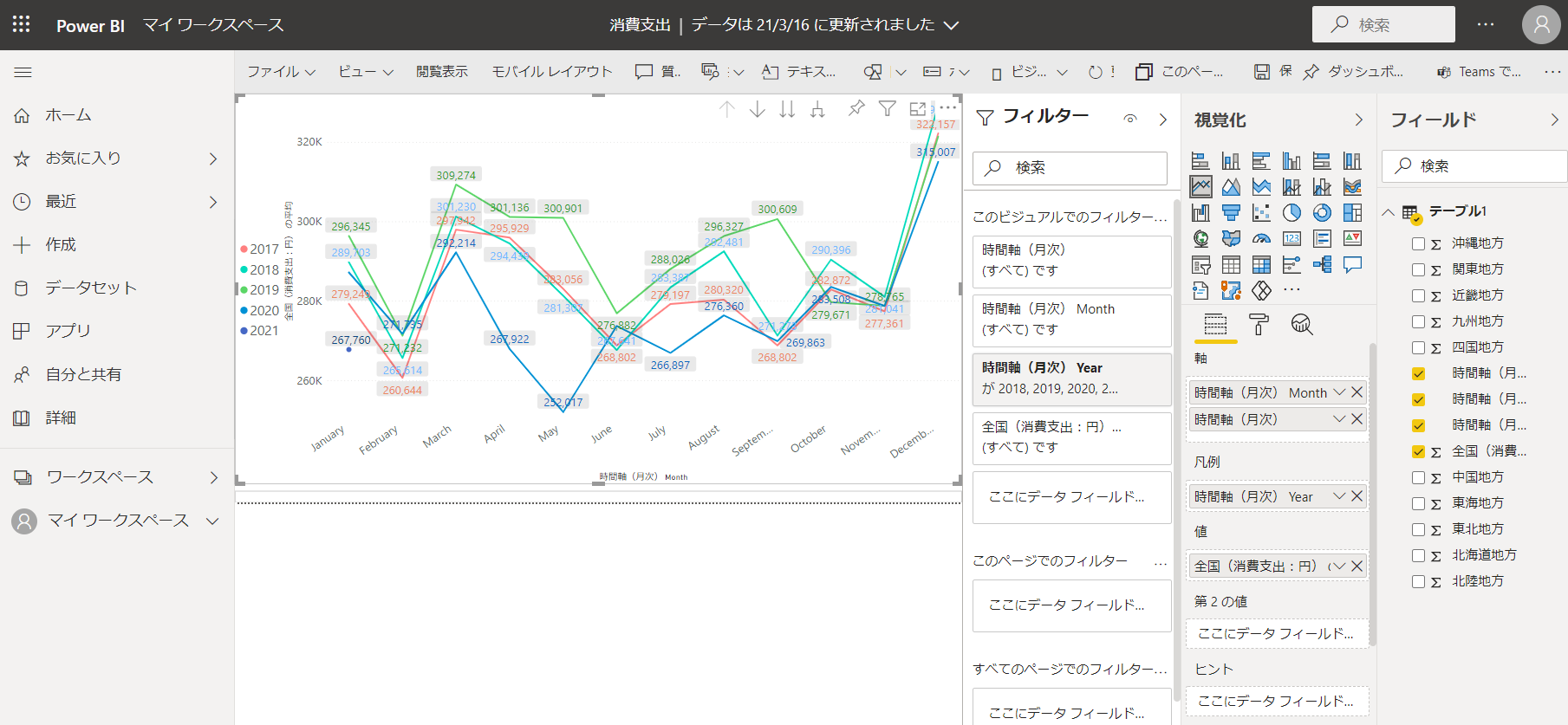This screenshot has width=1568, height=725.
Task: Open the ビュー menu
Action: 365,72
